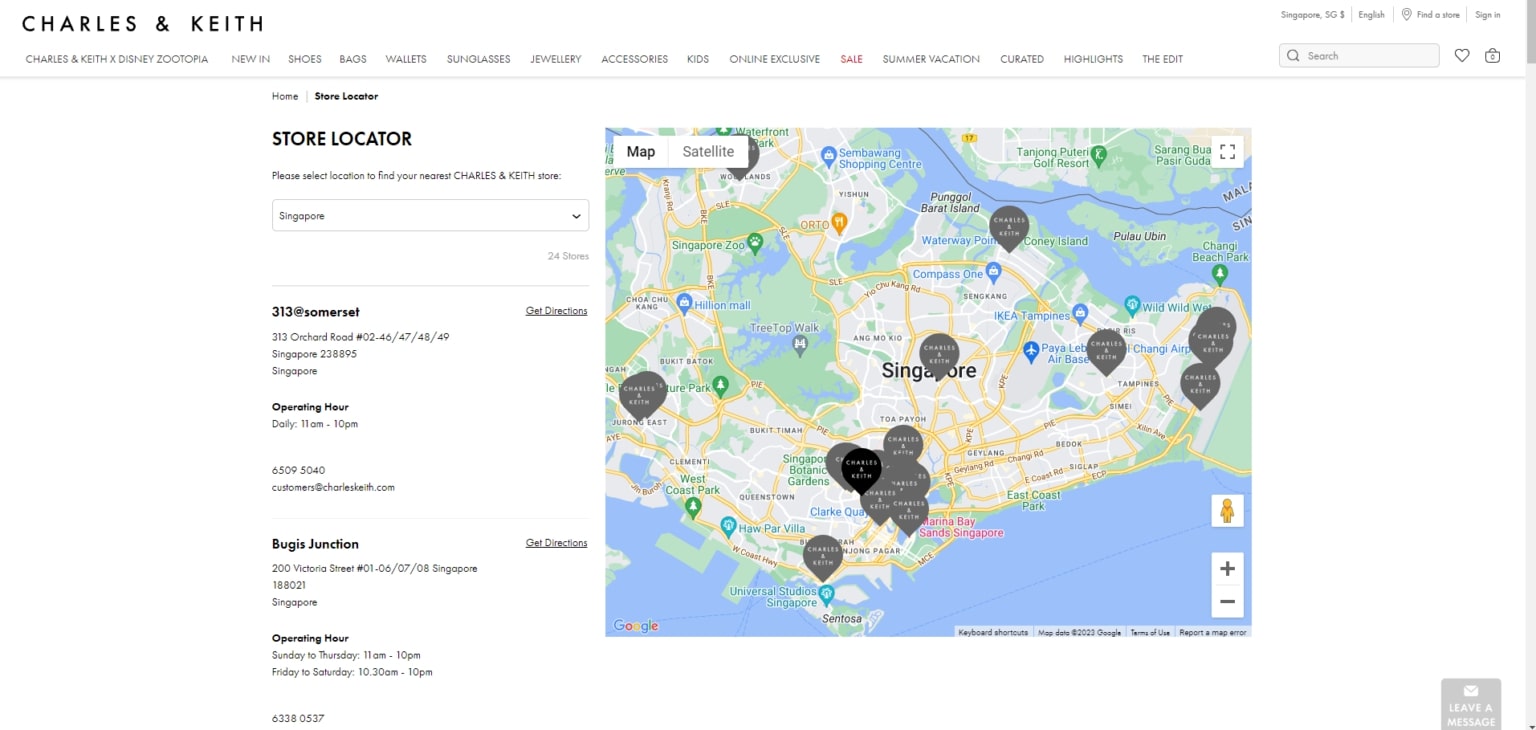
Task: Open the English language selector
Action: click(1371, 15)
